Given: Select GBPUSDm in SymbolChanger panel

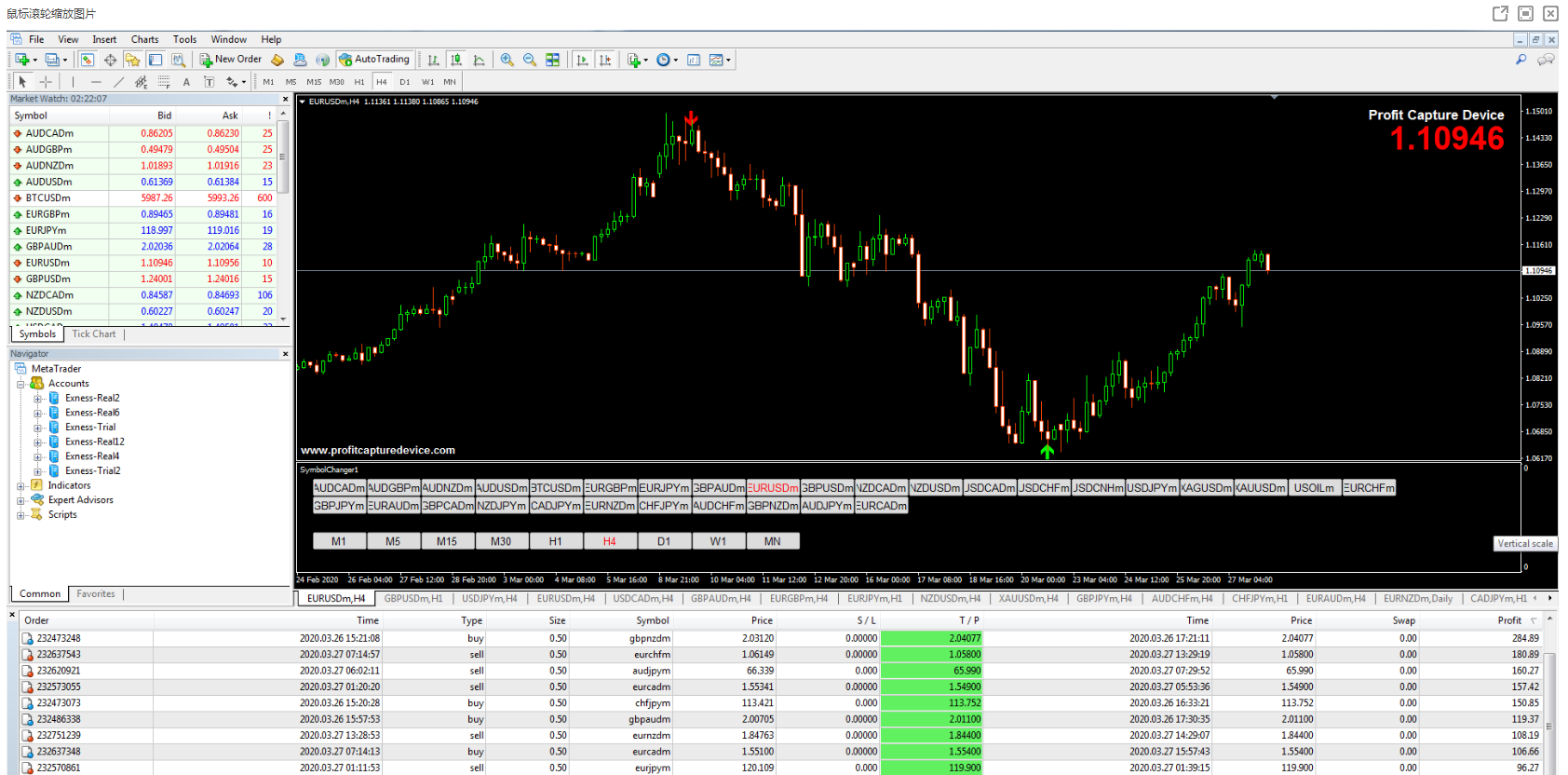Looking at the screenshot, I should coord(827,487).
